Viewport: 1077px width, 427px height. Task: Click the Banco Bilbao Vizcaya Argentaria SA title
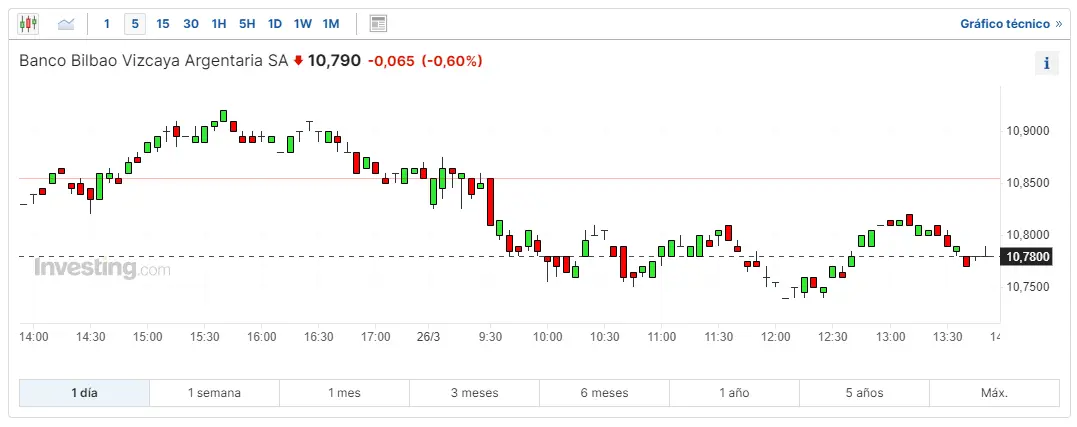(x=153, y=60)
